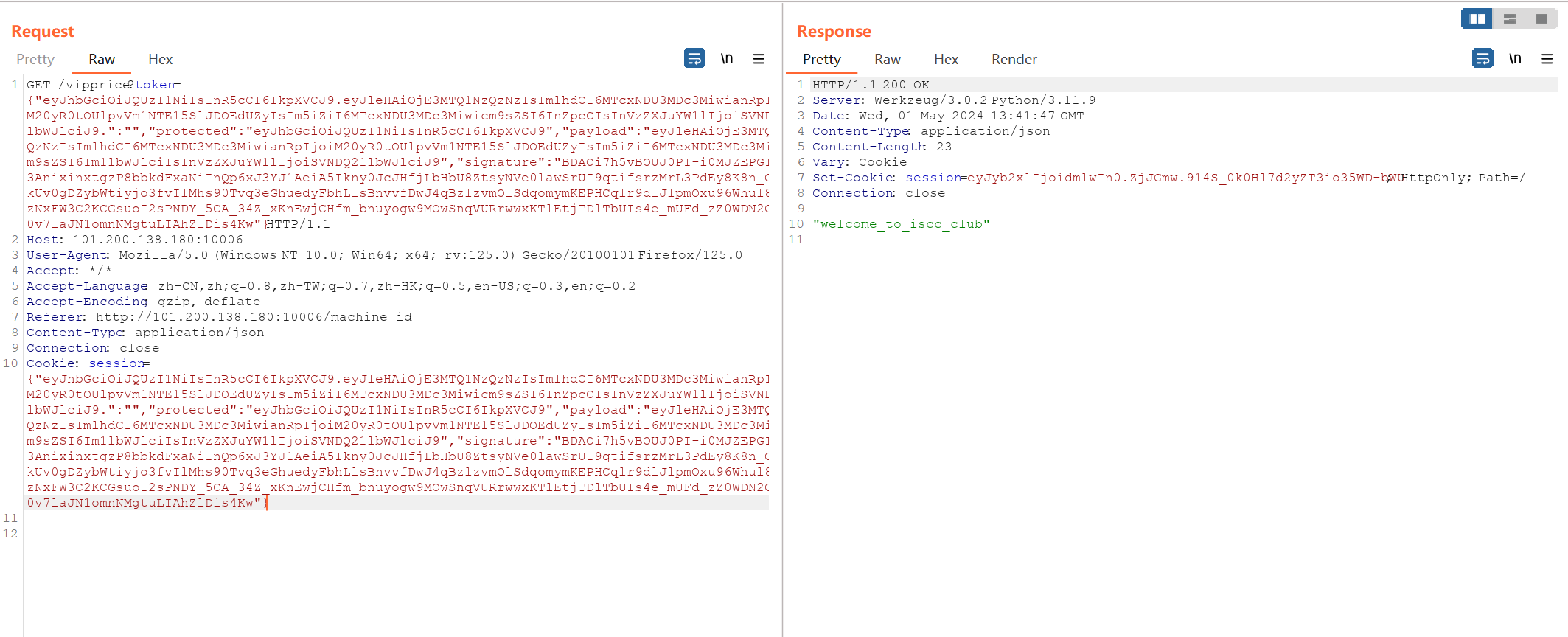This screenshot has height=637, width=1568.
Task: Toggle show non-printable chars in Response
Action: coord(1515,58)
